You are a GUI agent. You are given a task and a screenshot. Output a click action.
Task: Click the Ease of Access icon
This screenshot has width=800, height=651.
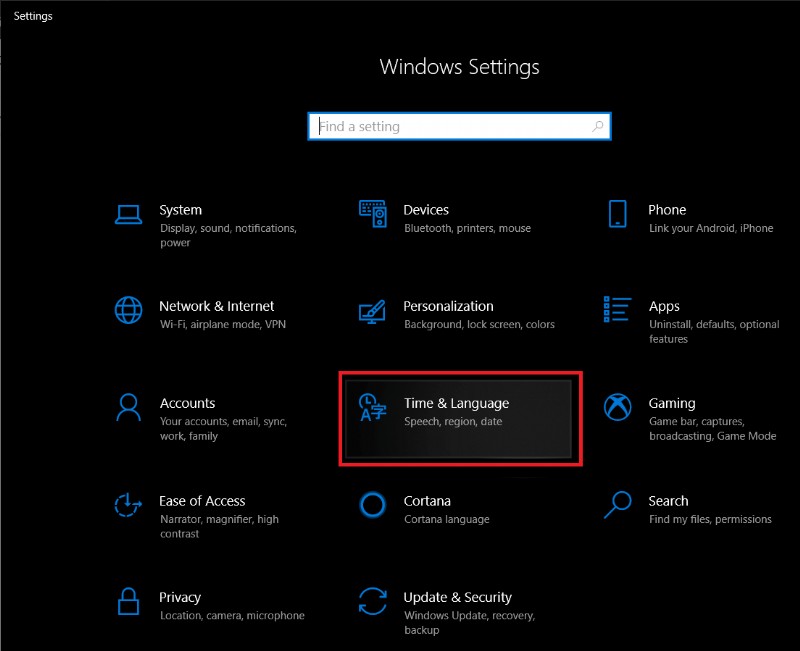[129, 504]
